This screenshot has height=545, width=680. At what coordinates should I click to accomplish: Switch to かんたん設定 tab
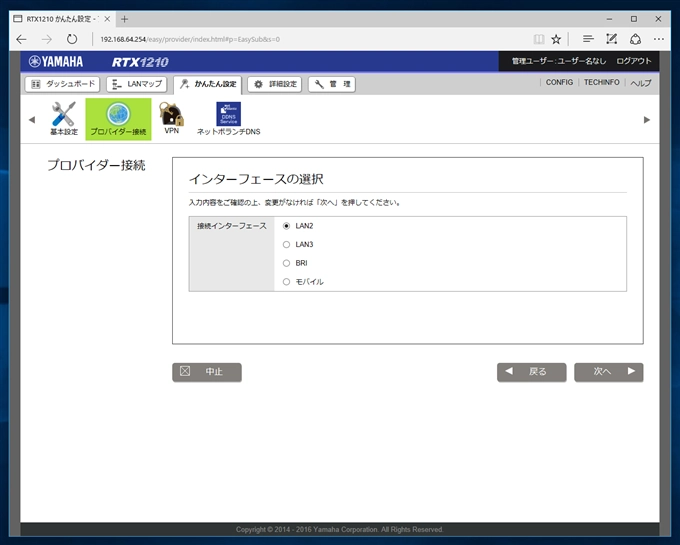coord(208,85)
